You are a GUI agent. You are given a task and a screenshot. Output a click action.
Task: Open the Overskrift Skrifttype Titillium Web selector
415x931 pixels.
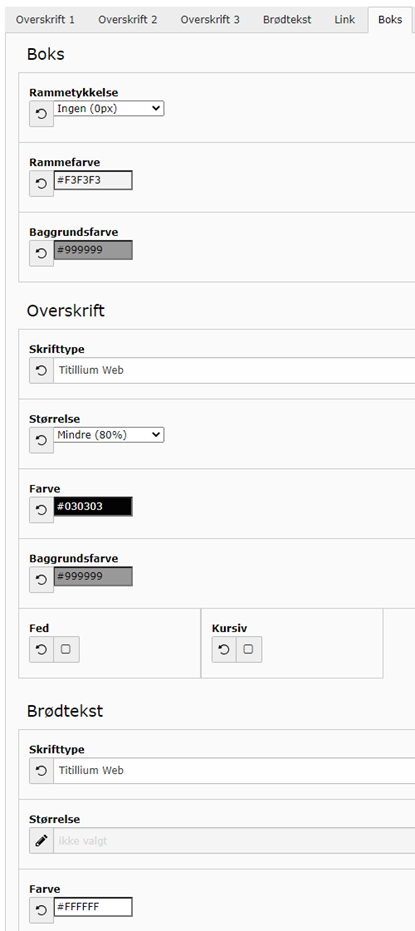(x=234, y=370)
